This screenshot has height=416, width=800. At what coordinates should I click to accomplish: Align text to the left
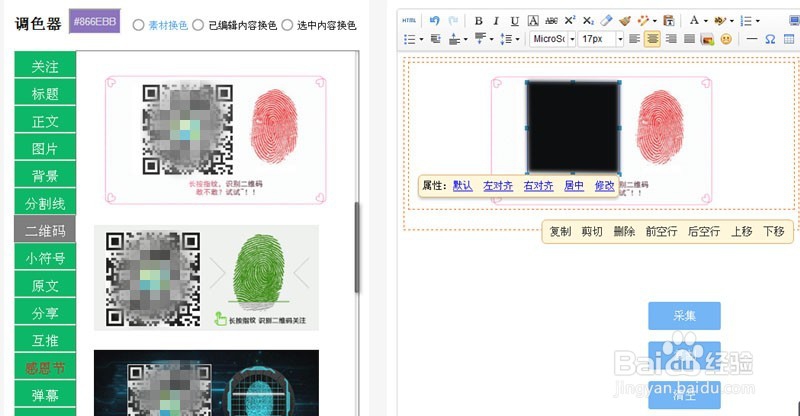[634, 39]
